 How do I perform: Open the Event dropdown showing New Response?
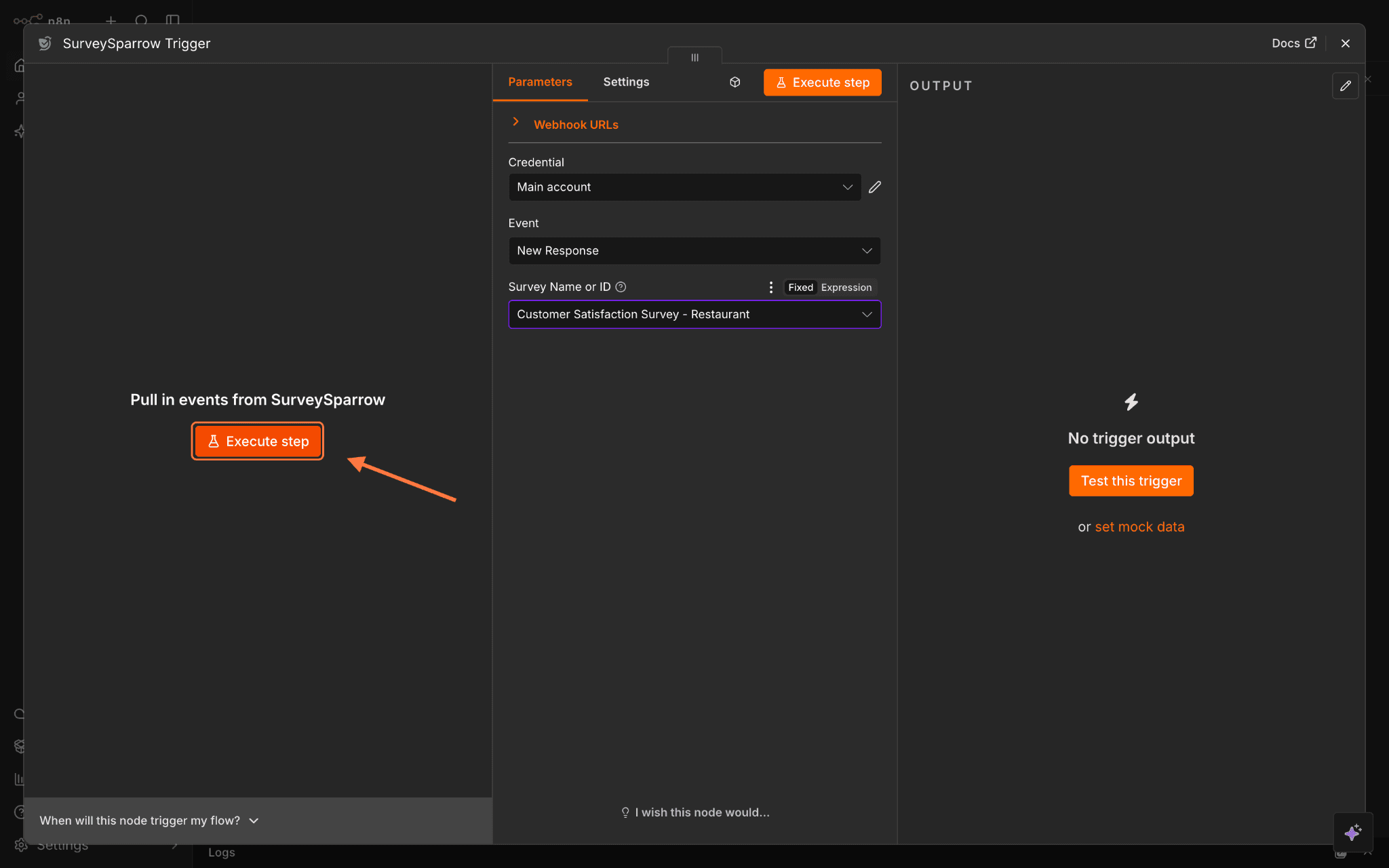[x=694, y=251]
